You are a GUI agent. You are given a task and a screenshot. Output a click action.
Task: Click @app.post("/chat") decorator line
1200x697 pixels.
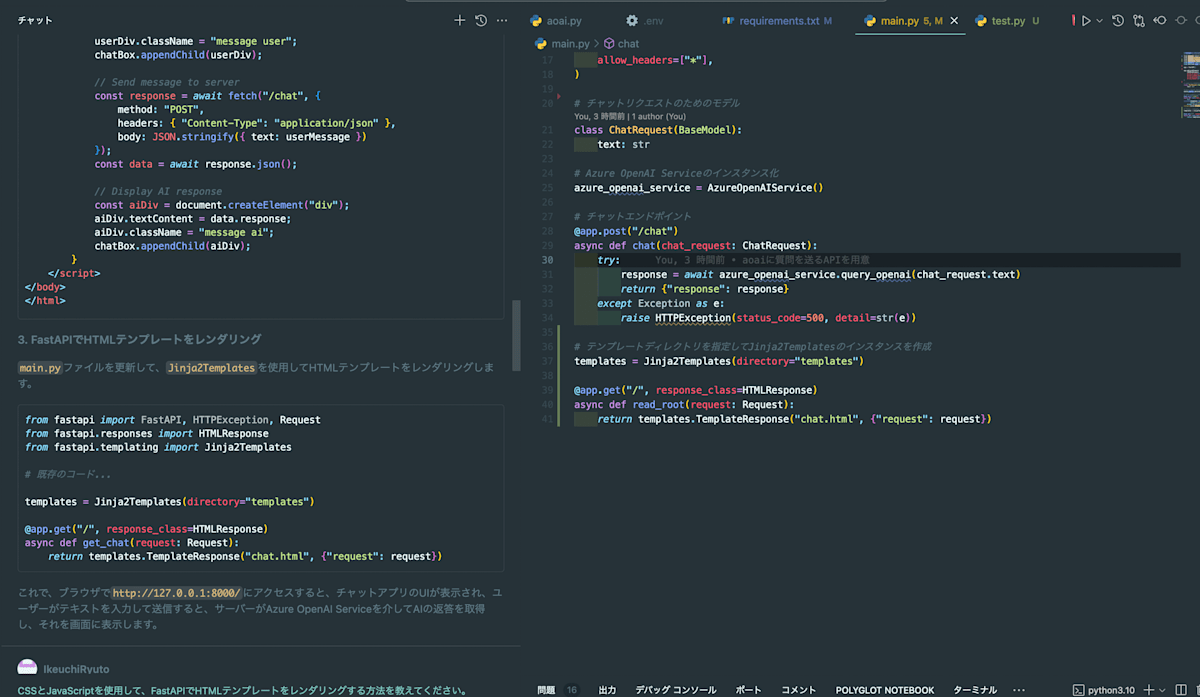point(626,231)
